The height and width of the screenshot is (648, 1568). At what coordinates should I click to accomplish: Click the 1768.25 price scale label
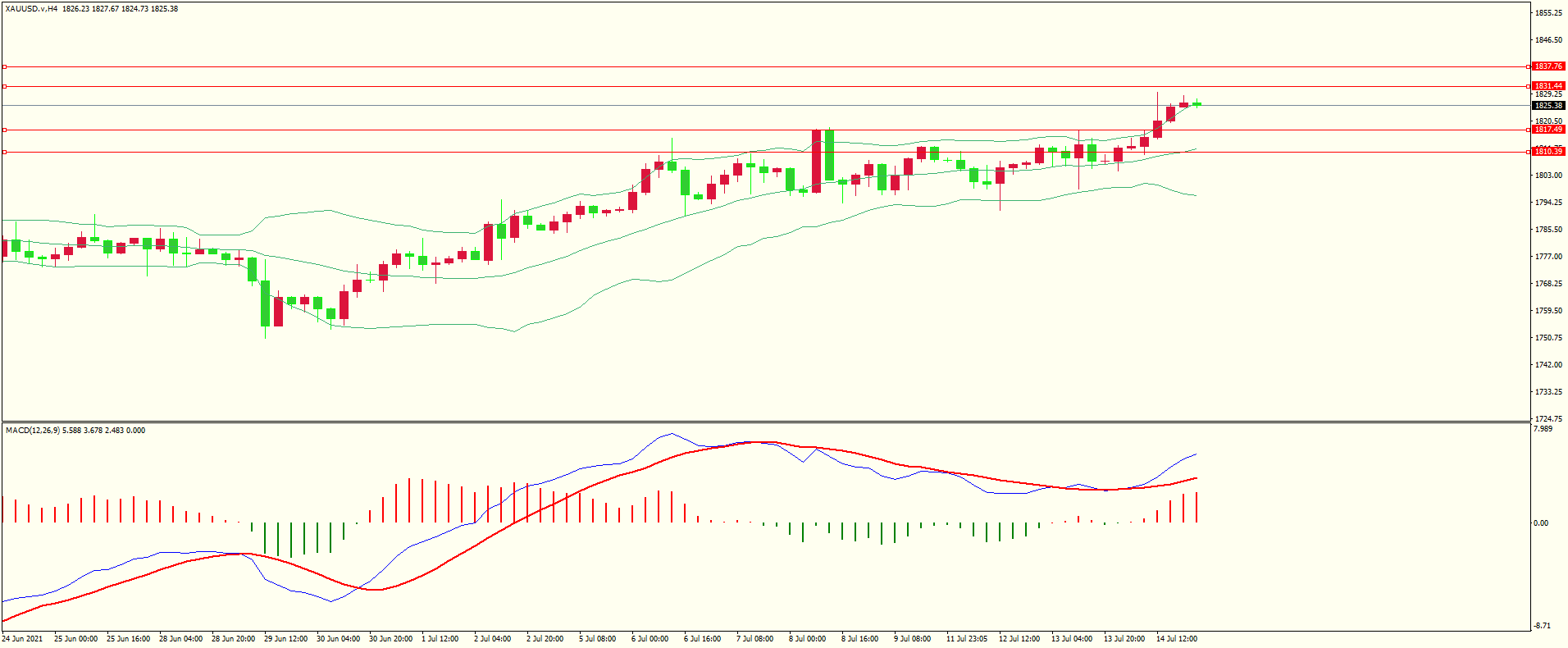click(1548, 284)
